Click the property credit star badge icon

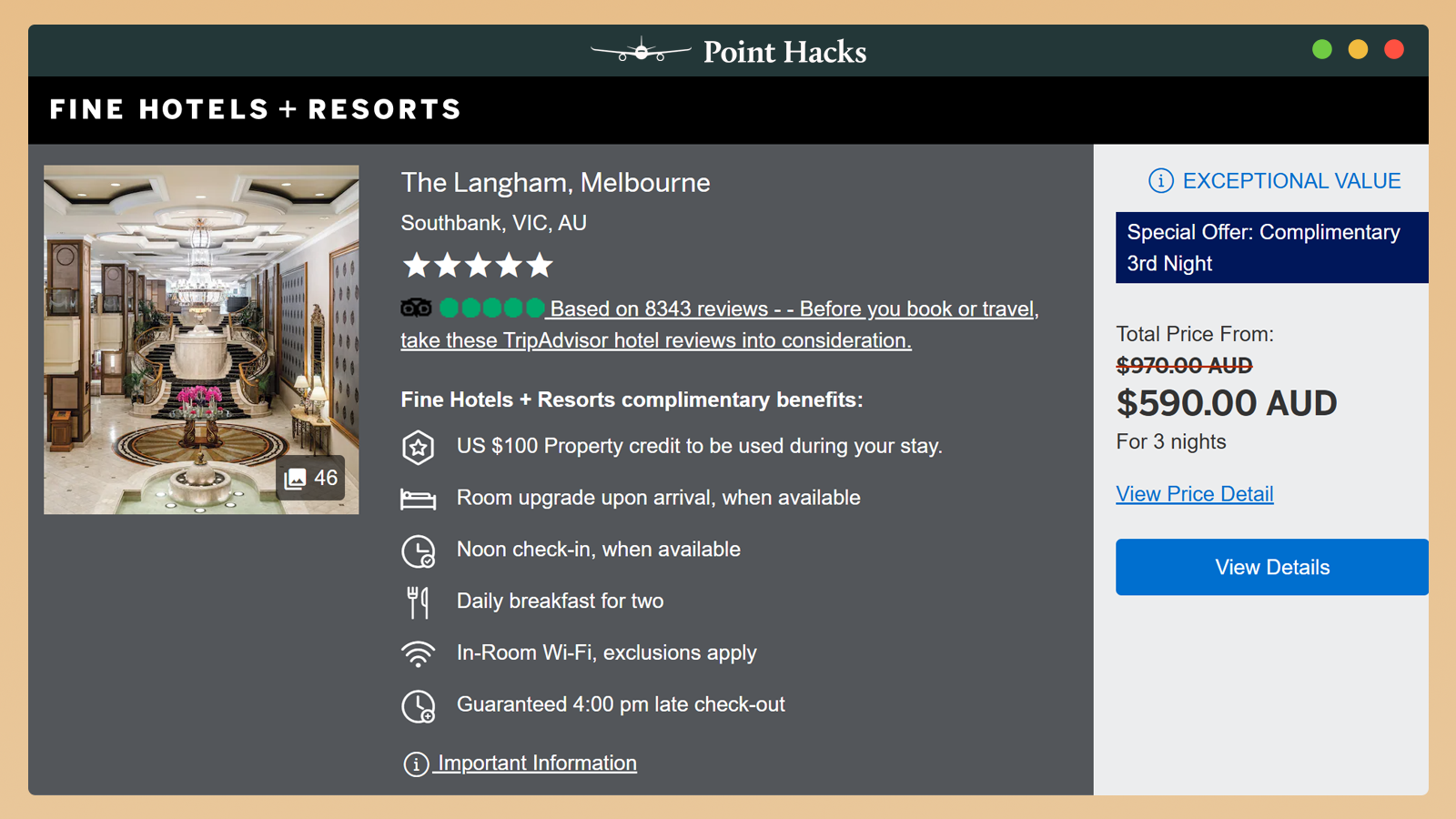pyautogui.click(x=418, y=447)
